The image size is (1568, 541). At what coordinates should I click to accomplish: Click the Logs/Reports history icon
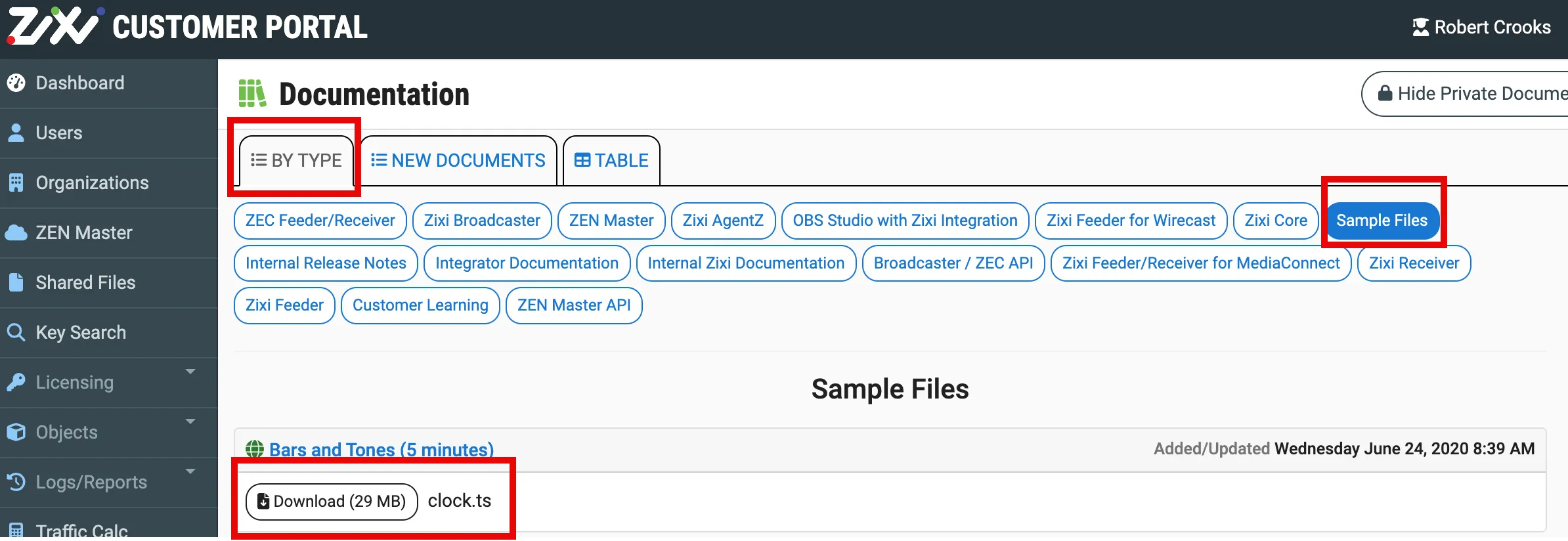point(16,482)
